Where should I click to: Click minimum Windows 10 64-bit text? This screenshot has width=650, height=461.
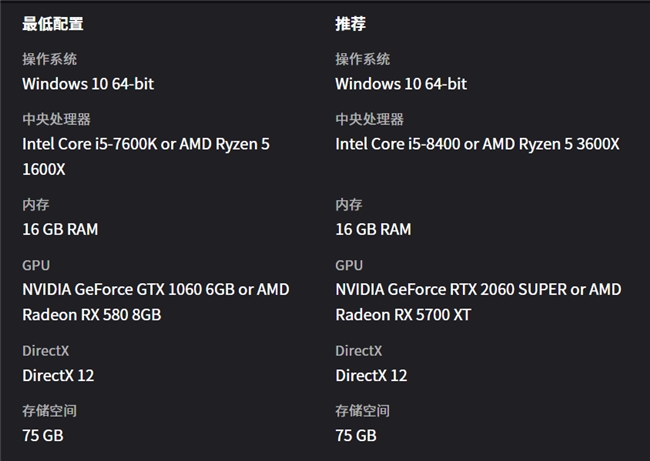pos(88,84)
